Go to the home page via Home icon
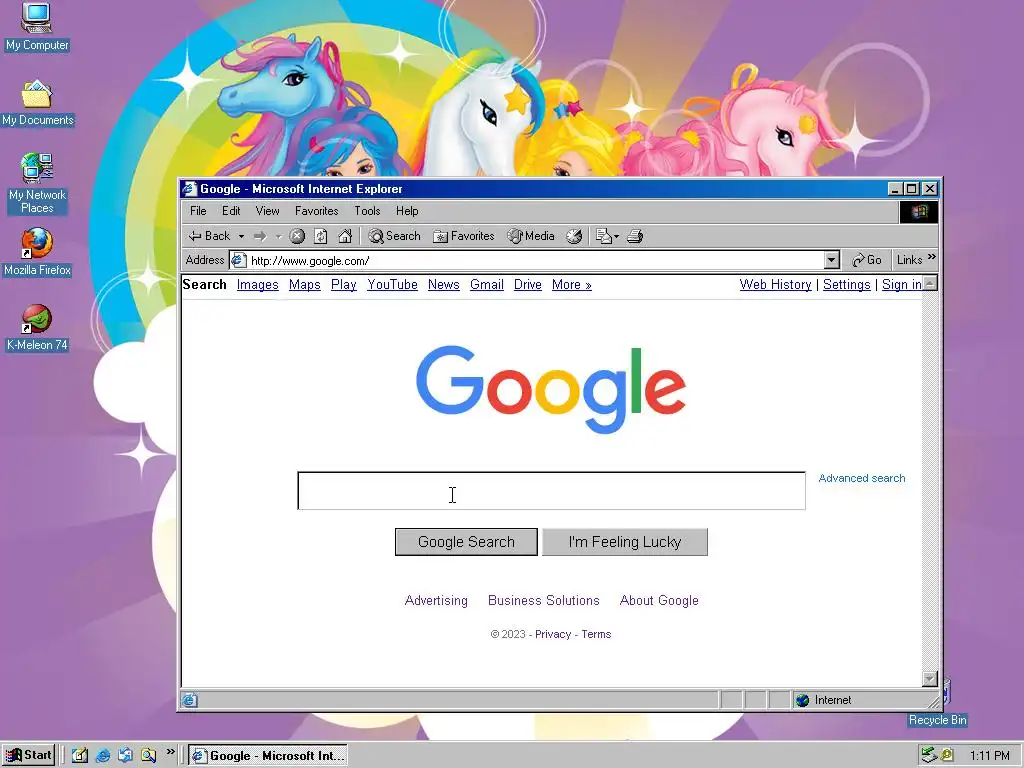The height and width of the screenshot is (768, 1024). tap(345, 236)
